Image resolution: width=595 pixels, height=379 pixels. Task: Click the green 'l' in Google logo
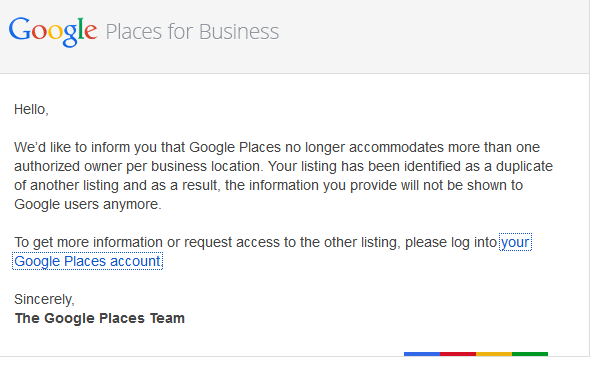pyautogui.click(x=80, y=28)
